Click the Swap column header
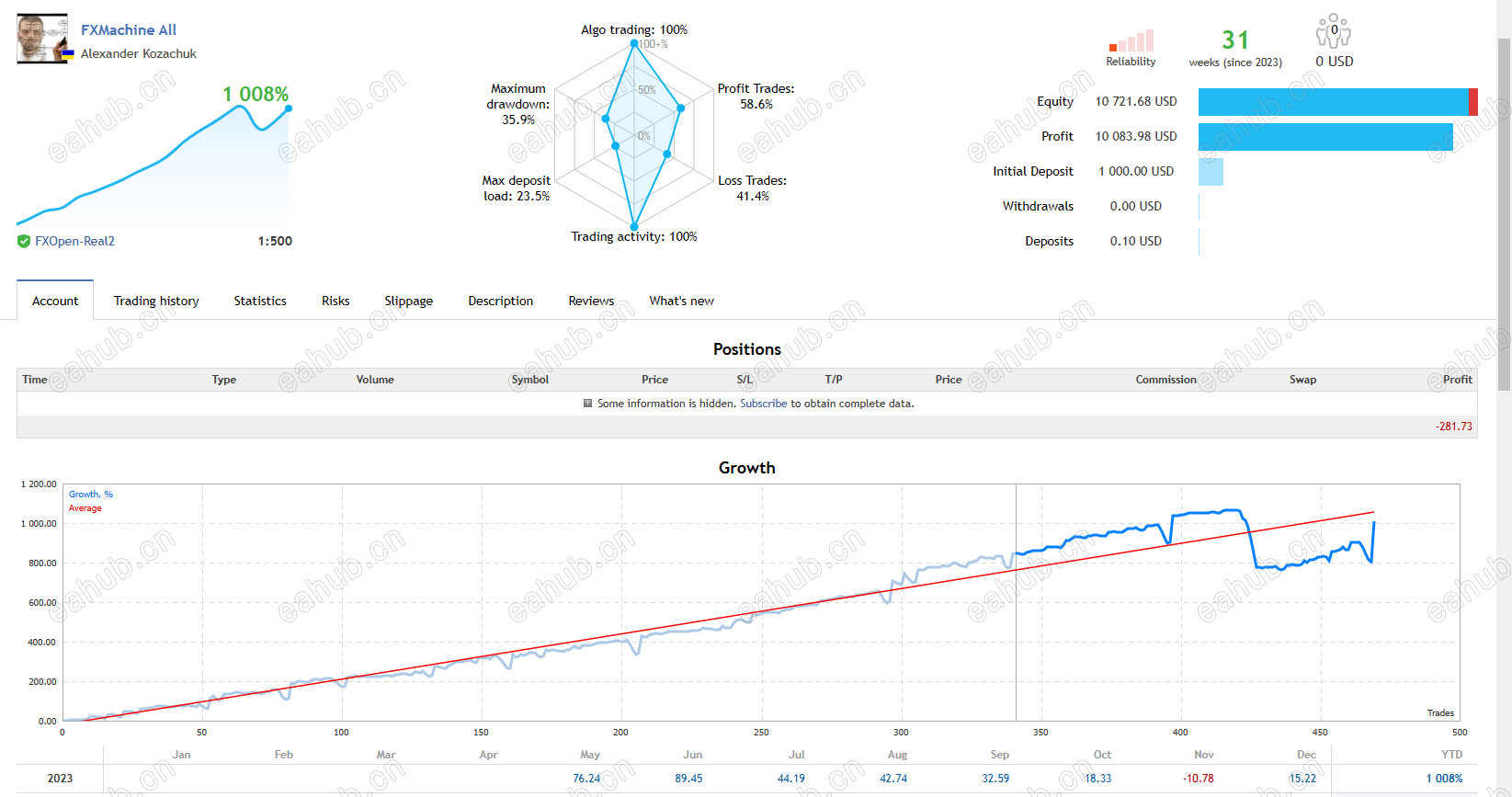1512x797 pixels. [x=1303, y=380]
